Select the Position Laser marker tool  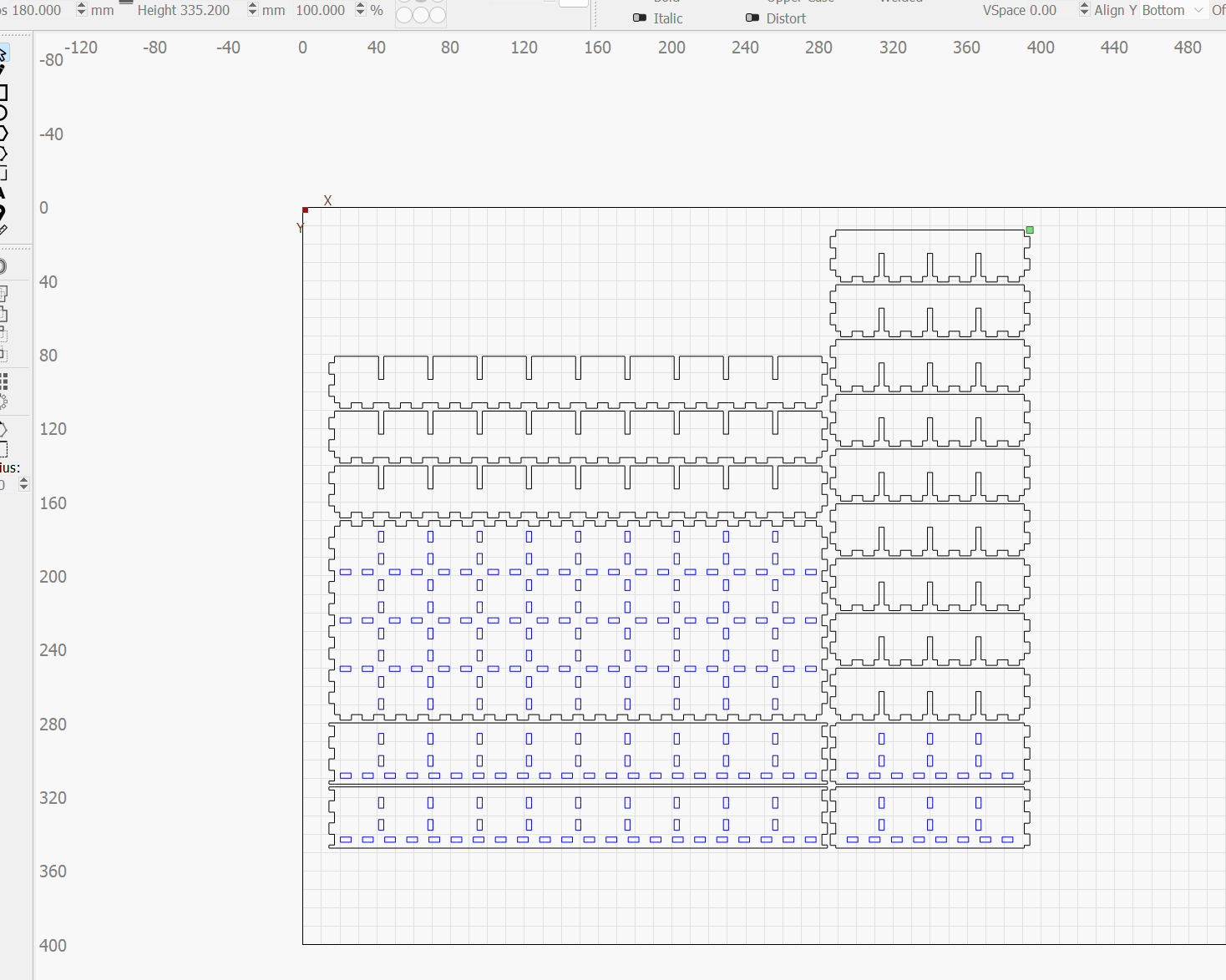coord(3,212)
